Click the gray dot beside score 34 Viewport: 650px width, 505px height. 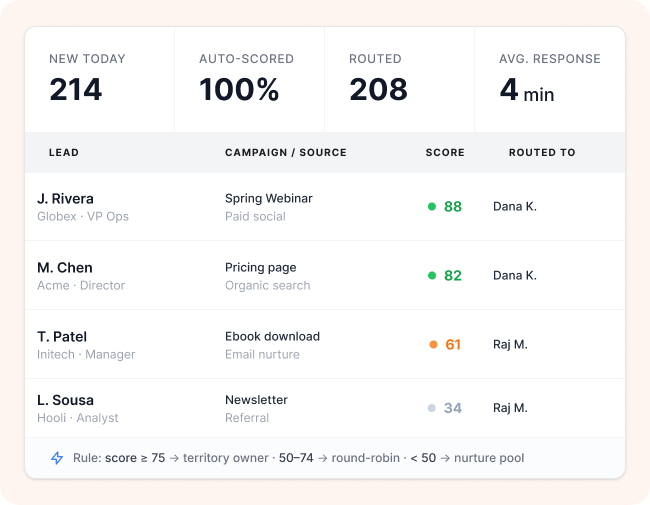coord(432,408)
